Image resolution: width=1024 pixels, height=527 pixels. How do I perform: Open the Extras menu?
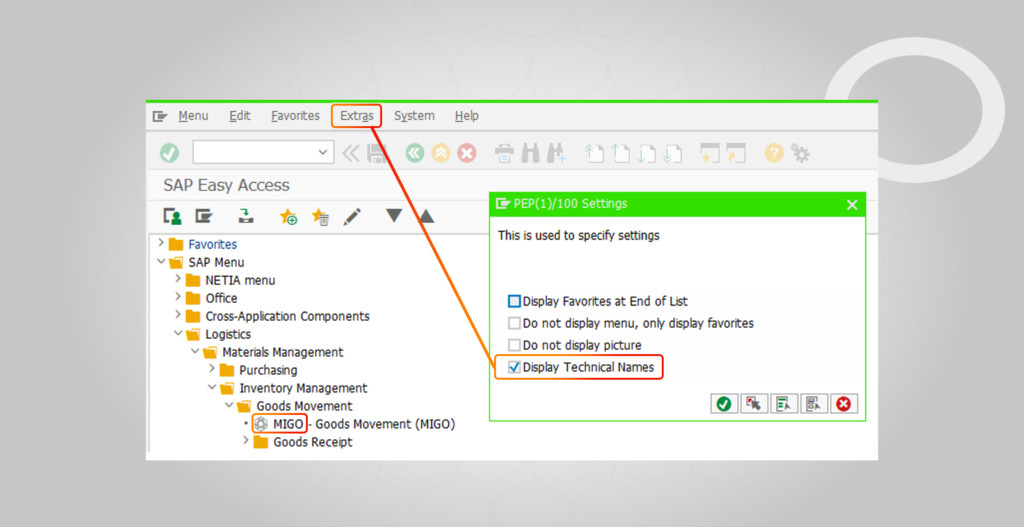(356, 116)
